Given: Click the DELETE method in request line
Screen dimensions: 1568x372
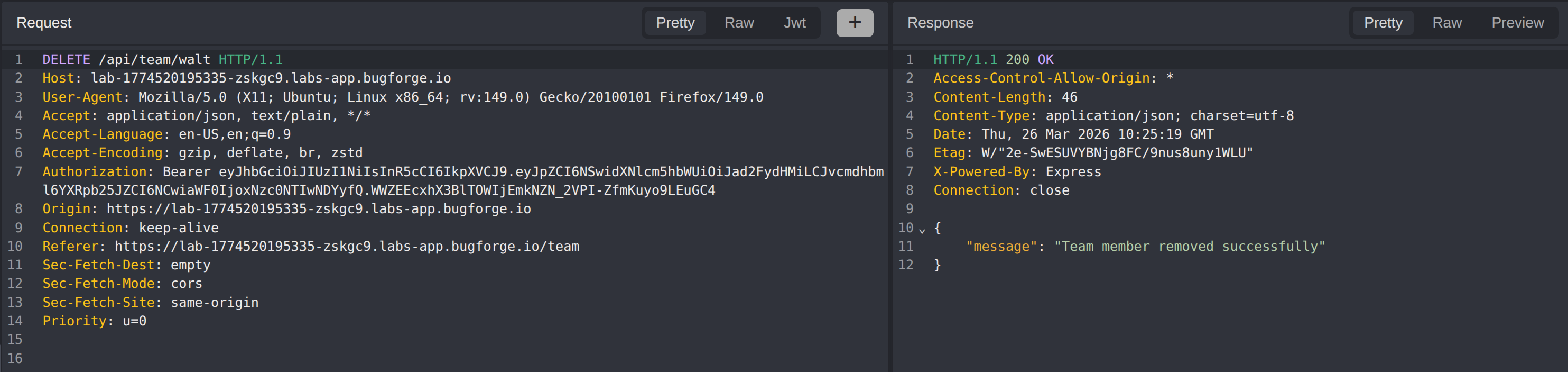Looking at the screenshot, I should 66,60.
